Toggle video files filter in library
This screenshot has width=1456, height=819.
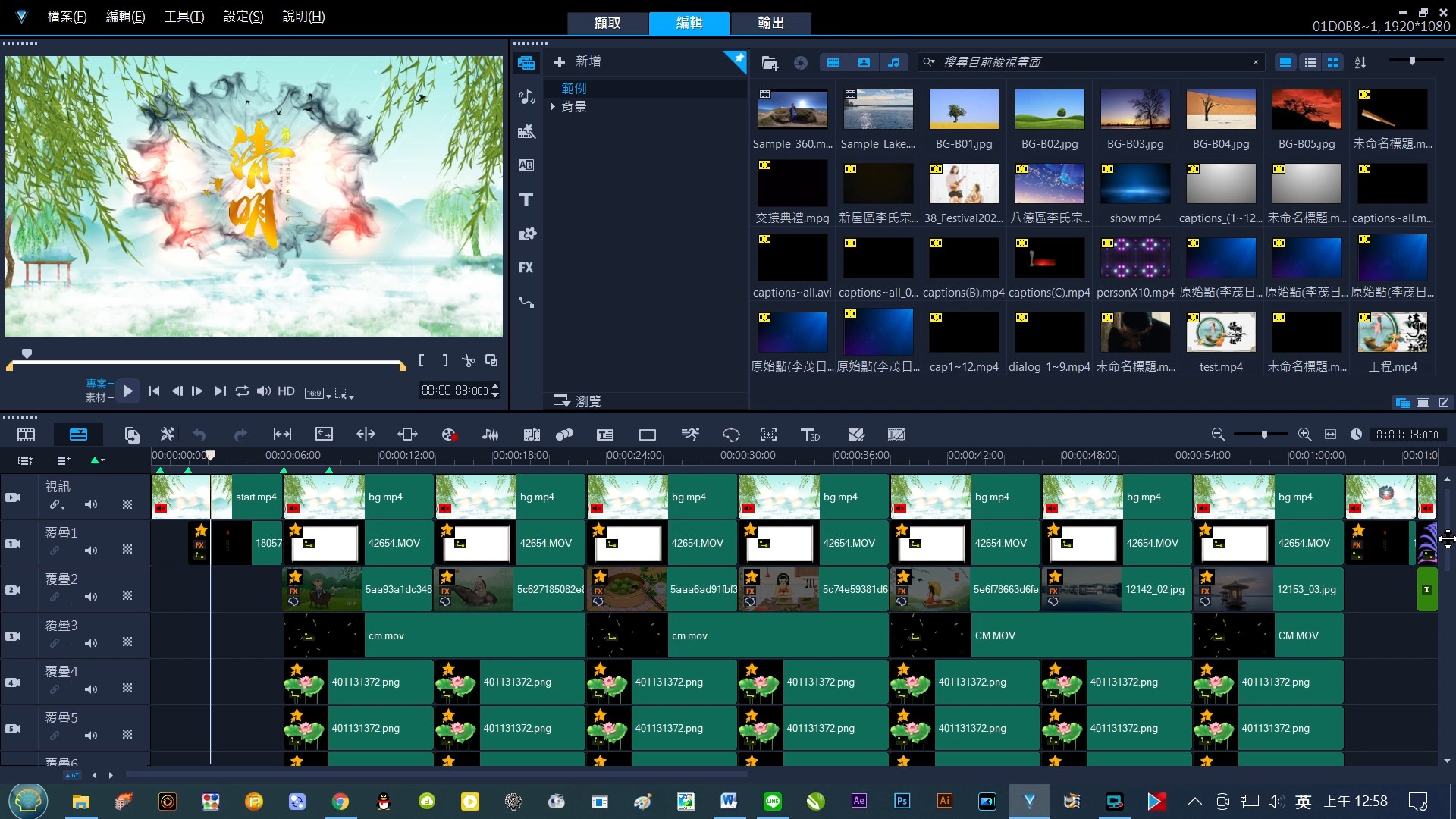coord(833,62)
